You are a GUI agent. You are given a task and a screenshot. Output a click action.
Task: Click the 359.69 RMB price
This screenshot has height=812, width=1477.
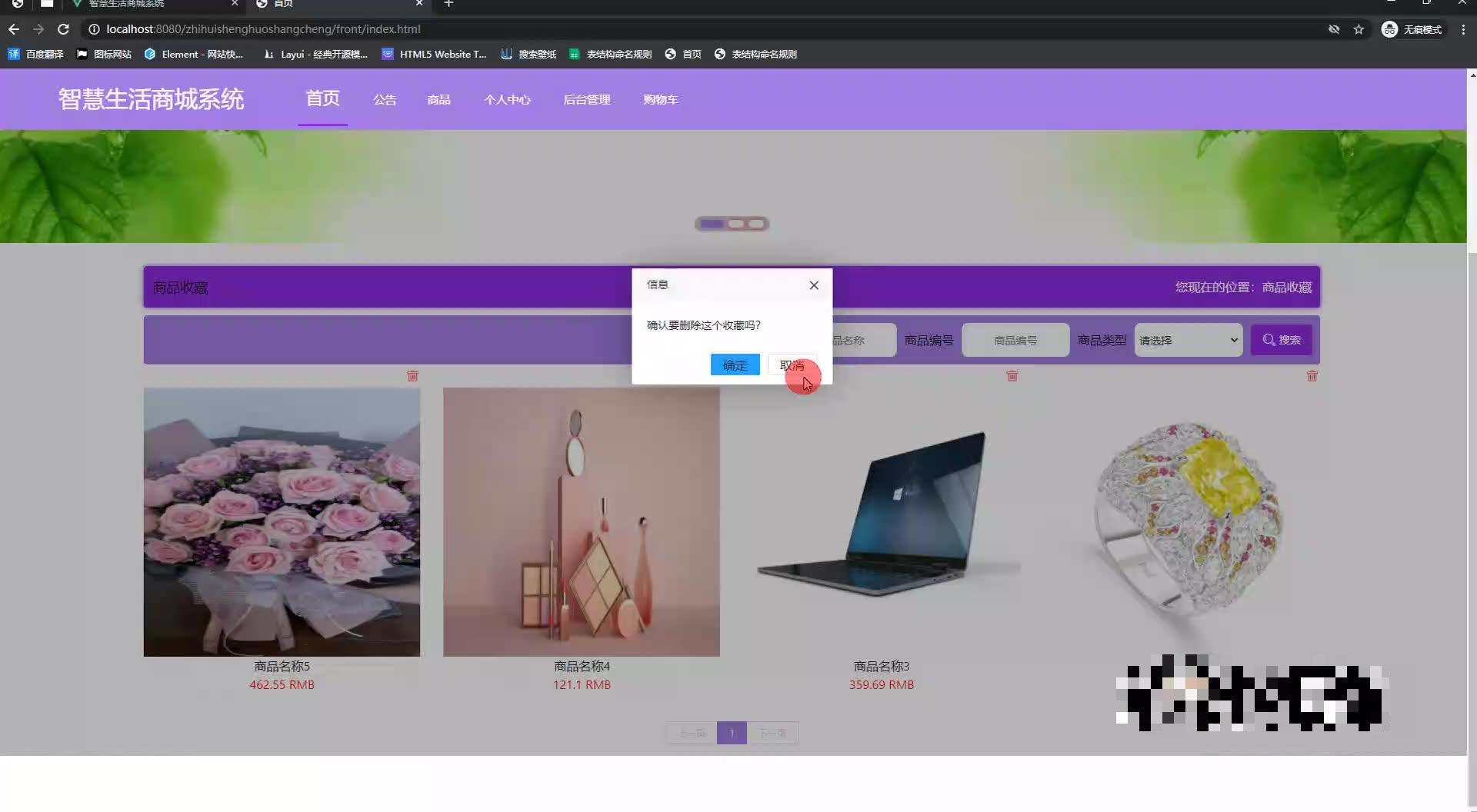click(x=882, y=684)
